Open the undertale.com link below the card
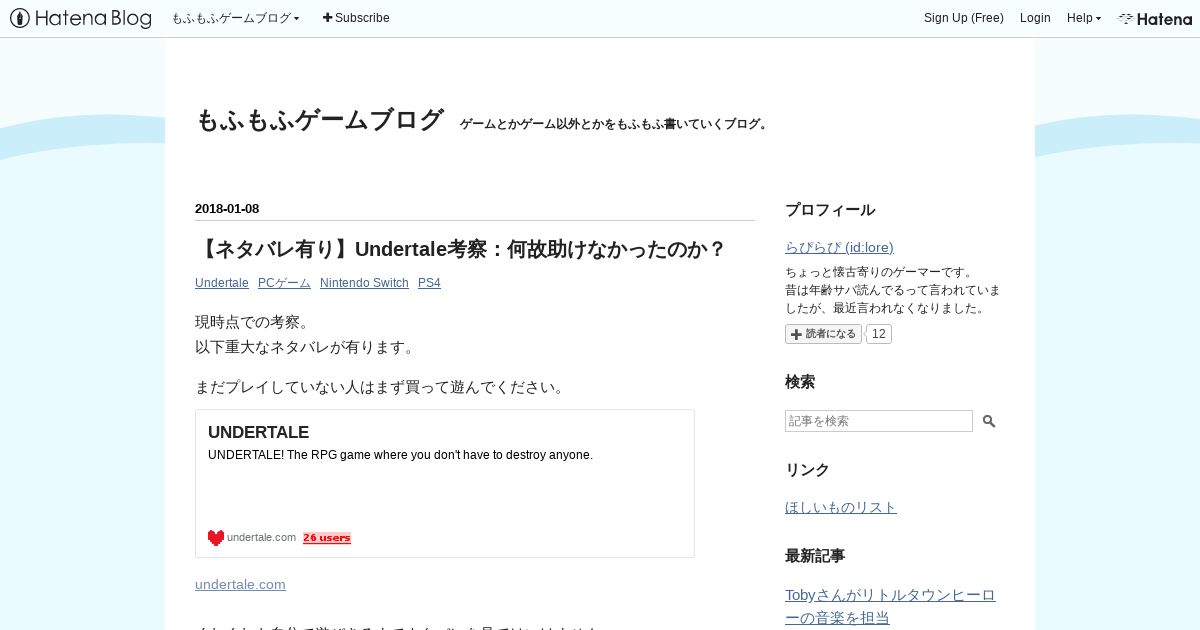 (240, 584)
